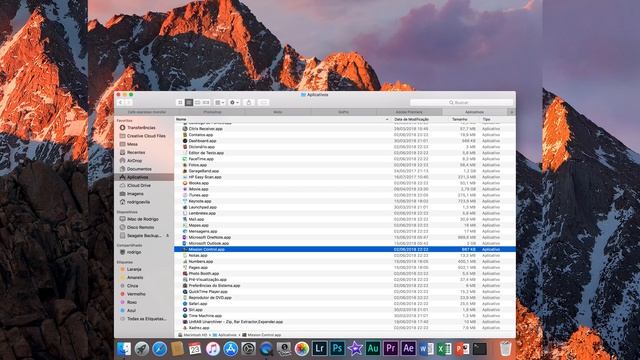This screenshot has height=360, width=640.
Task: Switch to the Adobe Premiere Finder tab
Action: click(409, 112)
